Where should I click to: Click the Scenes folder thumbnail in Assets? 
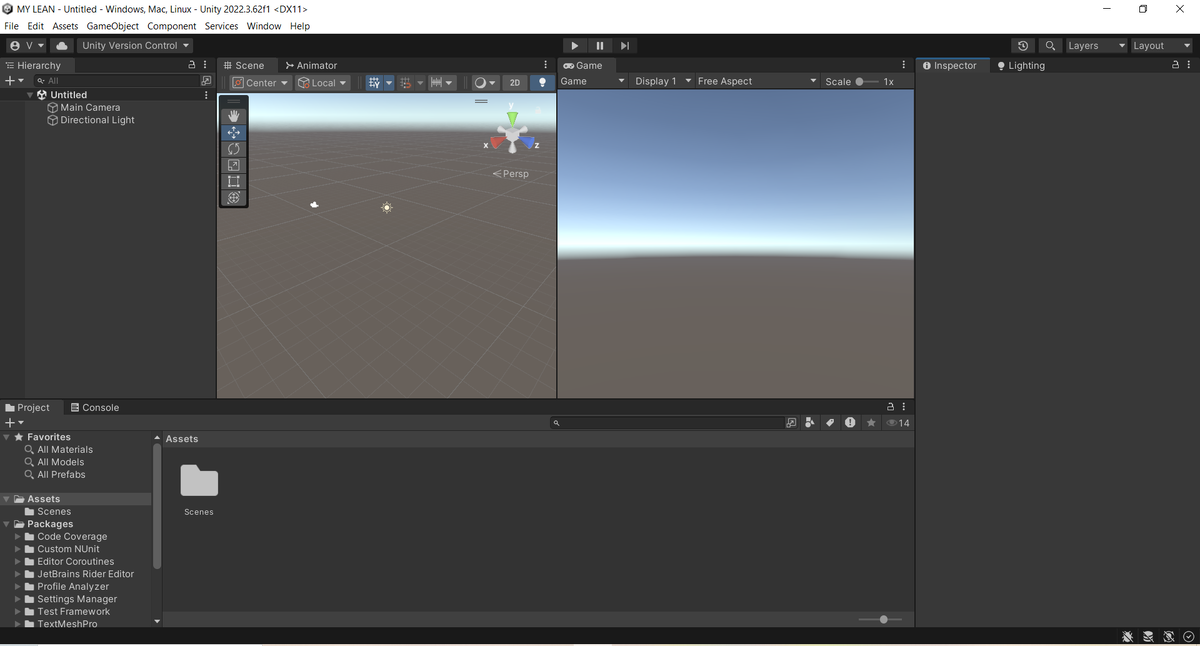[199, 481]
